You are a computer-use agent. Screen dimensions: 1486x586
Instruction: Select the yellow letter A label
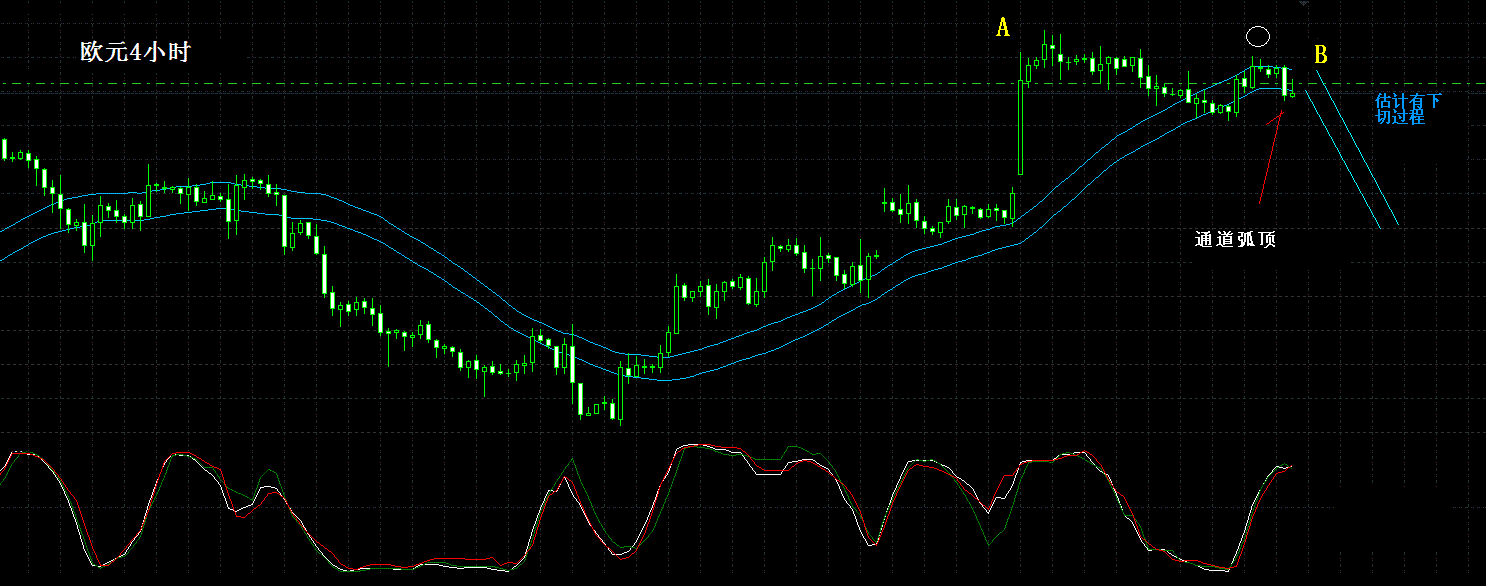[1003, 28]
